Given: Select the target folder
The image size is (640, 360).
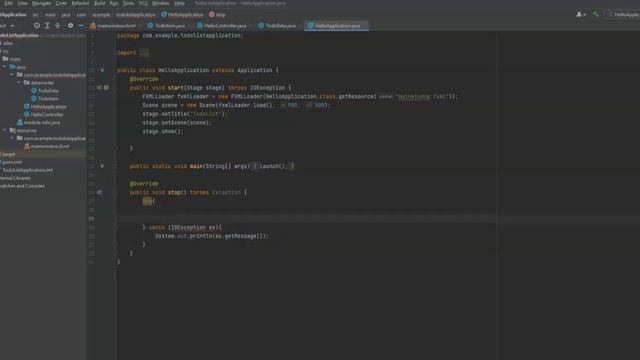Looking at the screenshot, I should pos(8,154).
